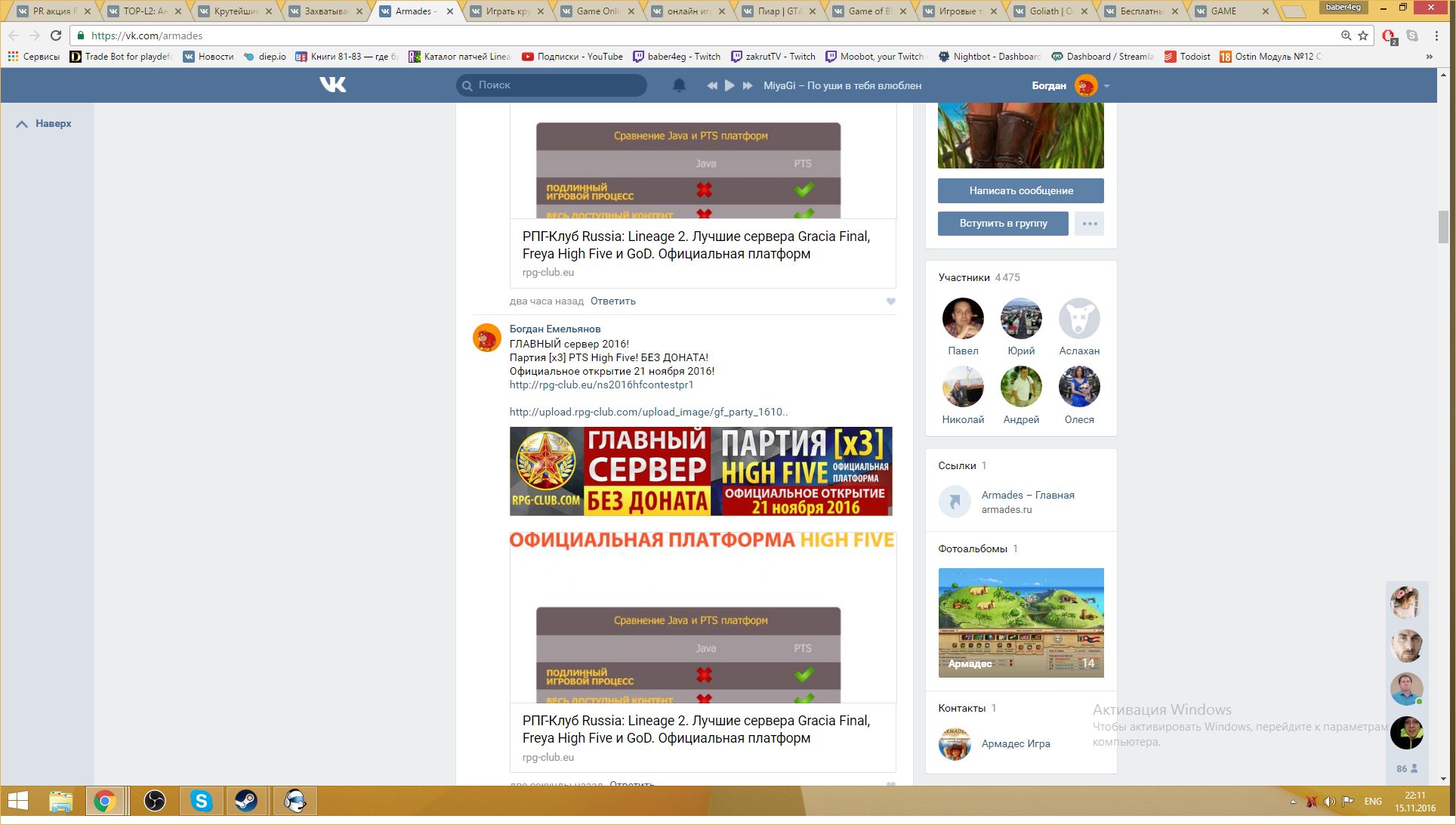Go back to top with Наверх

click(x=44, y=123)
